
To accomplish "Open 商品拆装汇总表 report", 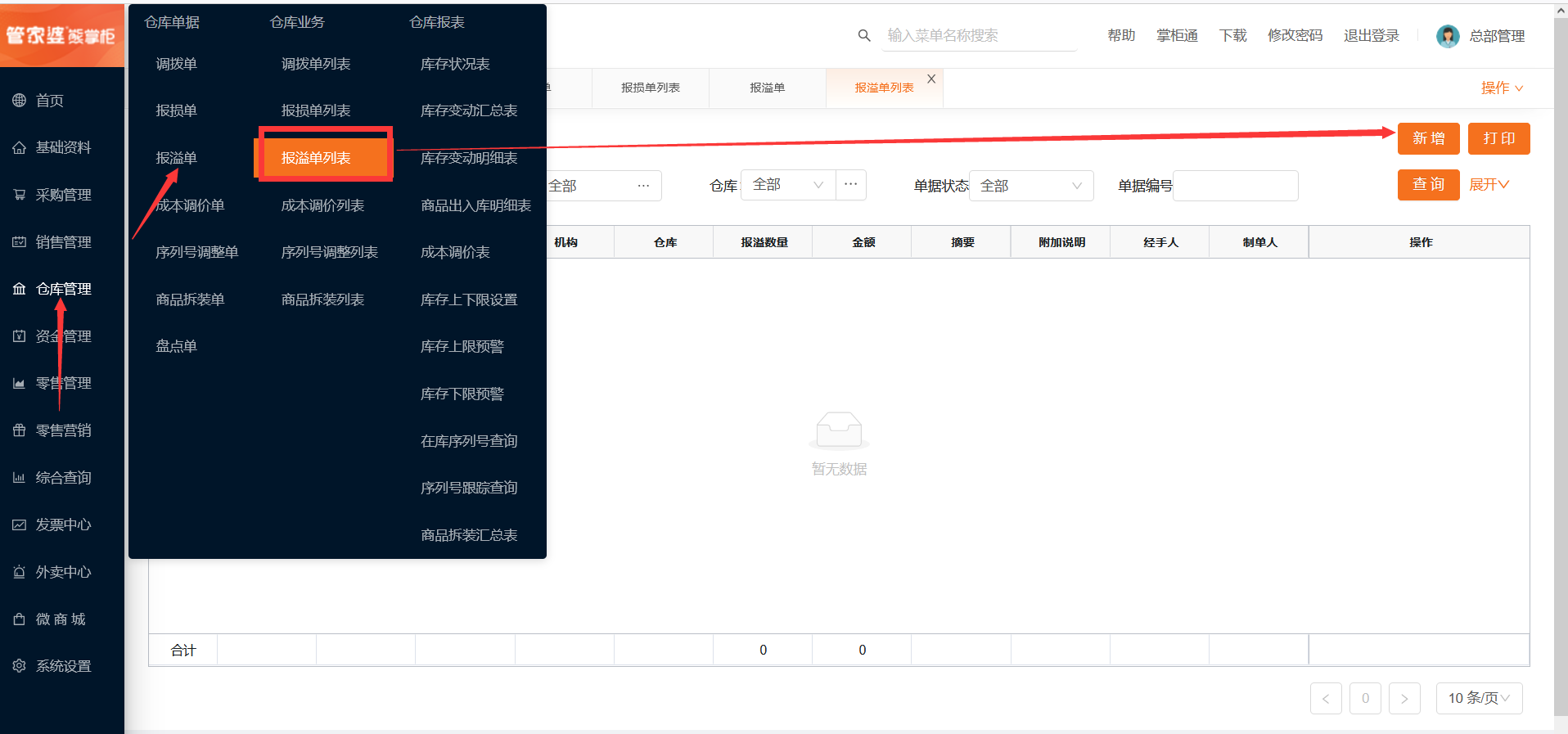I will coord(469,535).
